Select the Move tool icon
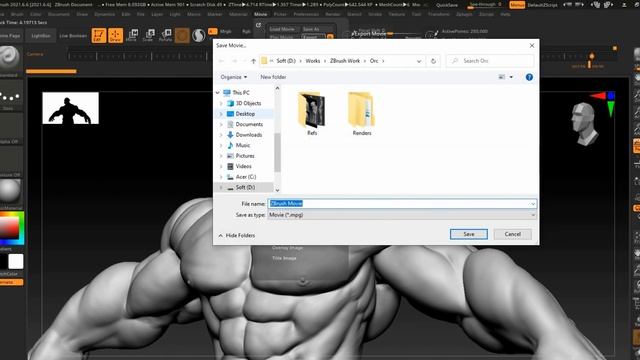640x360 pixels. coord(132,36)
